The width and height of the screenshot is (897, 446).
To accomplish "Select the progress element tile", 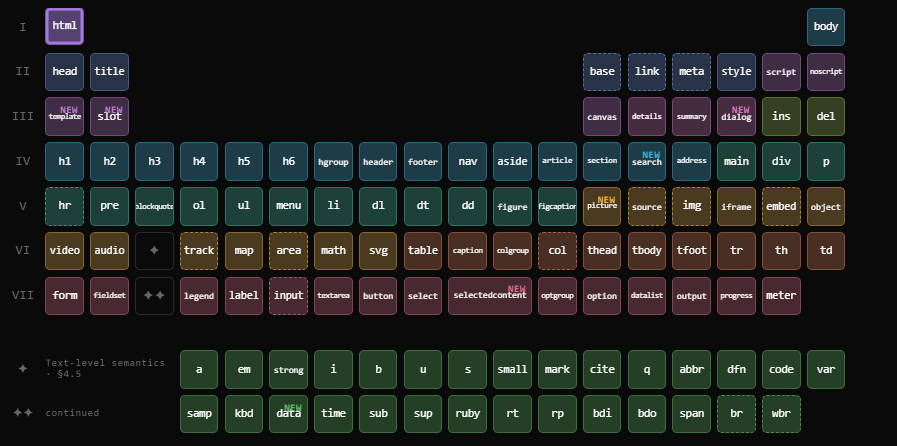I will (x=736, y=296).
